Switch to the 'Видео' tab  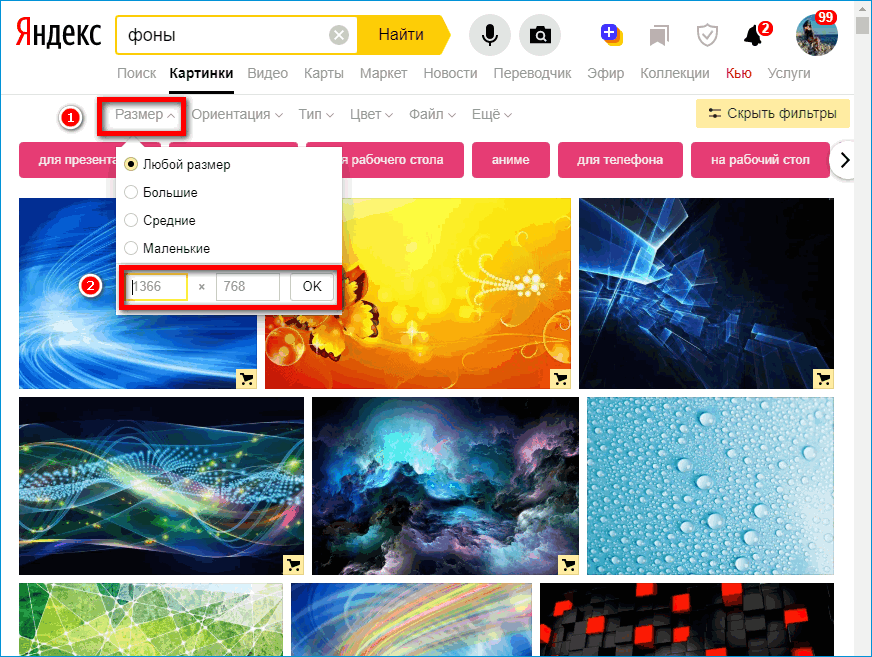pos(267,73)
